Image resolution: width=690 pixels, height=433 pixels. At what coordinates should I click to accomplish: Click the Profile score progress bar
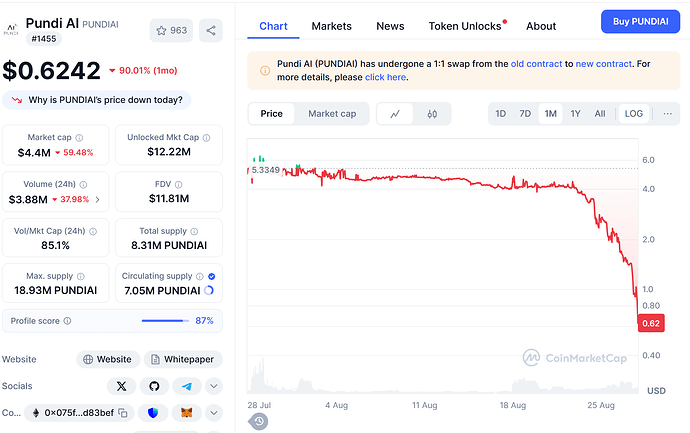point(165,321)
